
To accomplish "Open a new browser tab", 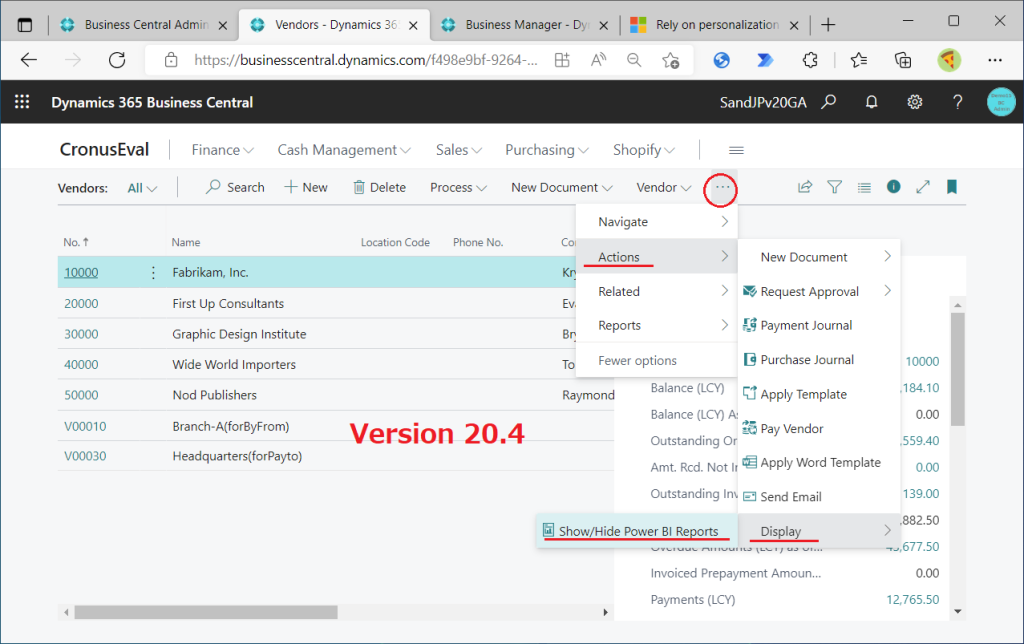I will pyautogui.click(x=828, y=25).
